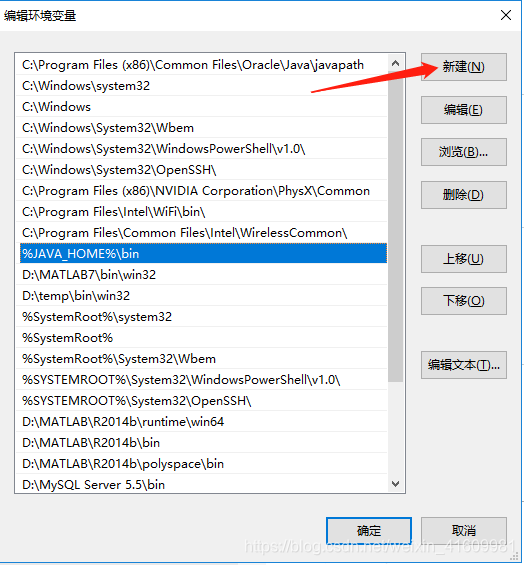Confirm with the 确定 button
The height and width of the screenshot is (565, 524).
369,531
